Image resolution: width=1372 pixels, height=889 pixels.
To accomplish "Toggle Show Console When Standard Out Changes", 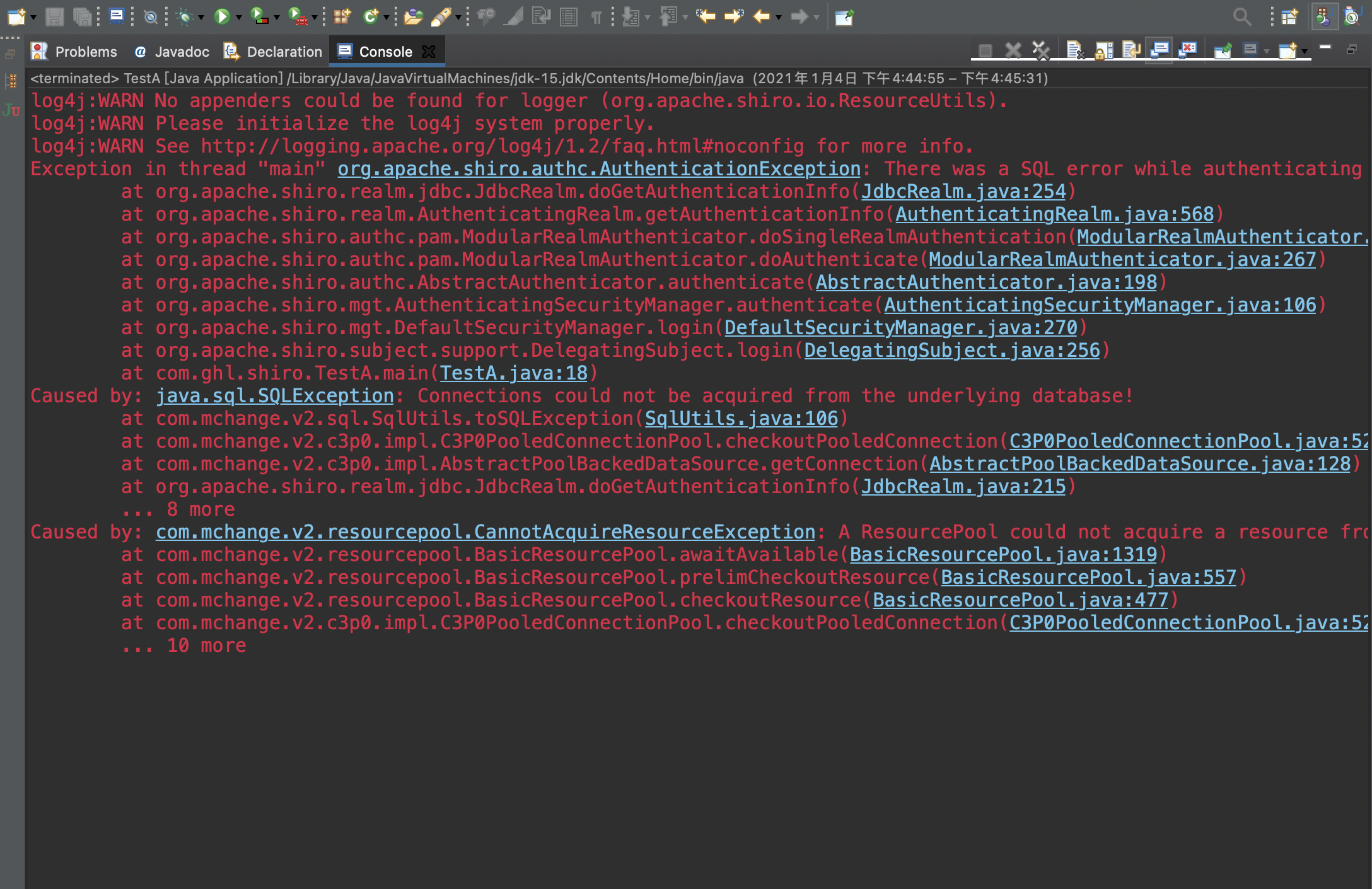I will click(1160, 50).
